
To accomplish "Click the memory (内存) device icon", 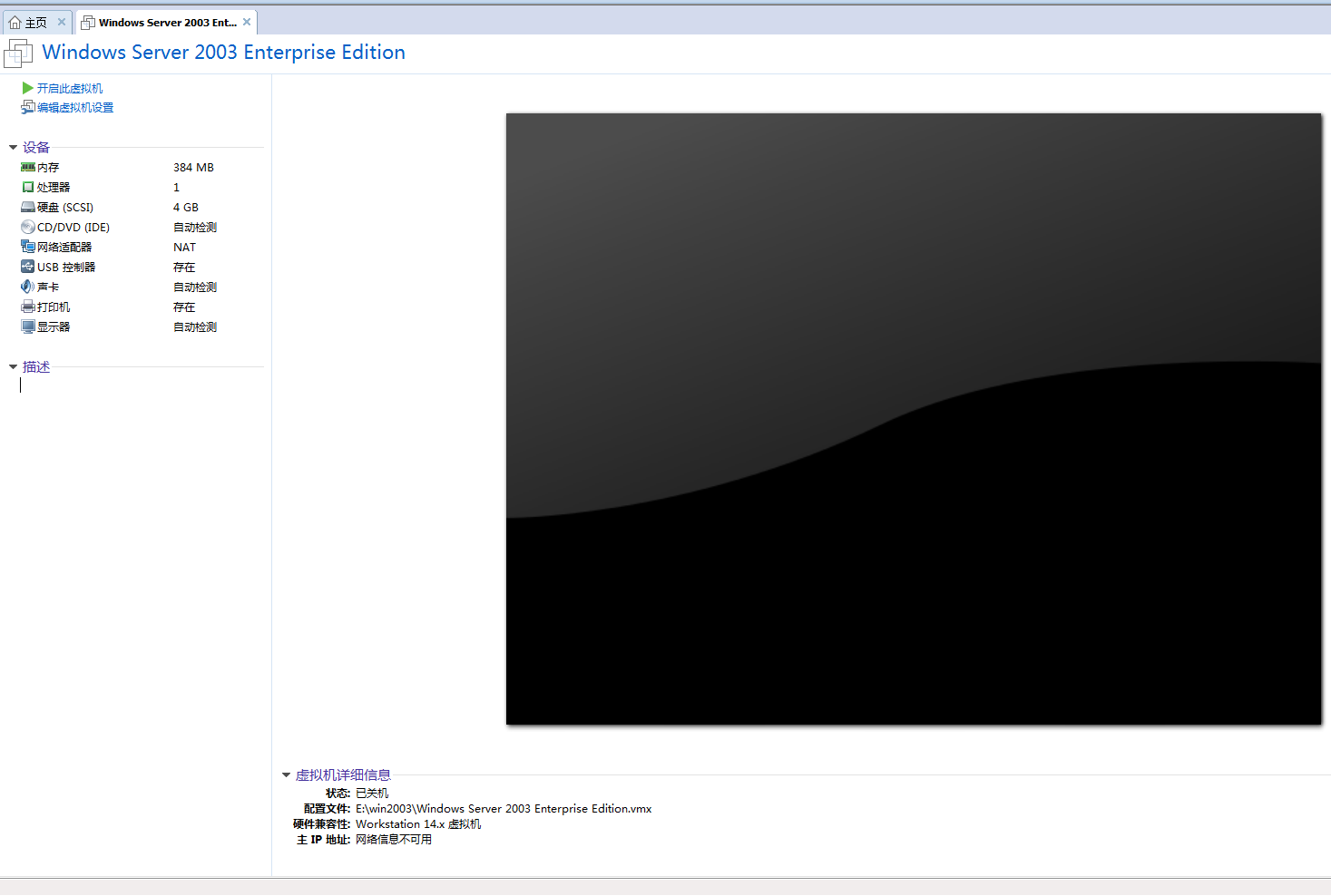I will (28, 167).
